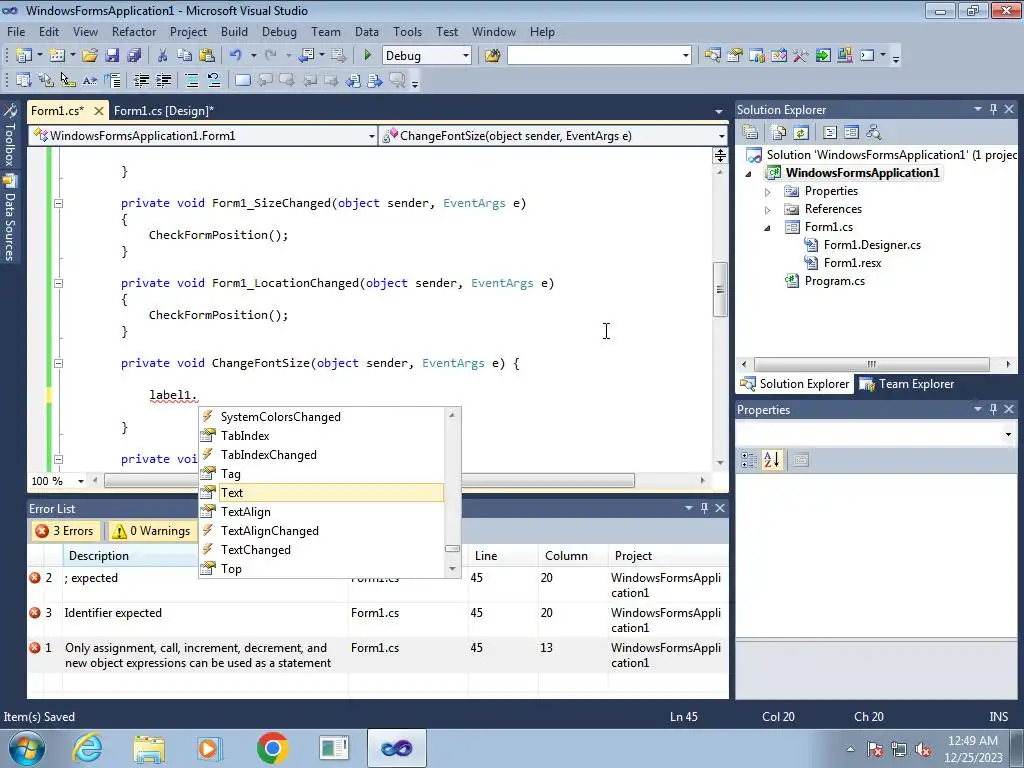Click the Paste clipboard icon
The width and height of the screenshot is (1024, 768).
pos(207,56)
